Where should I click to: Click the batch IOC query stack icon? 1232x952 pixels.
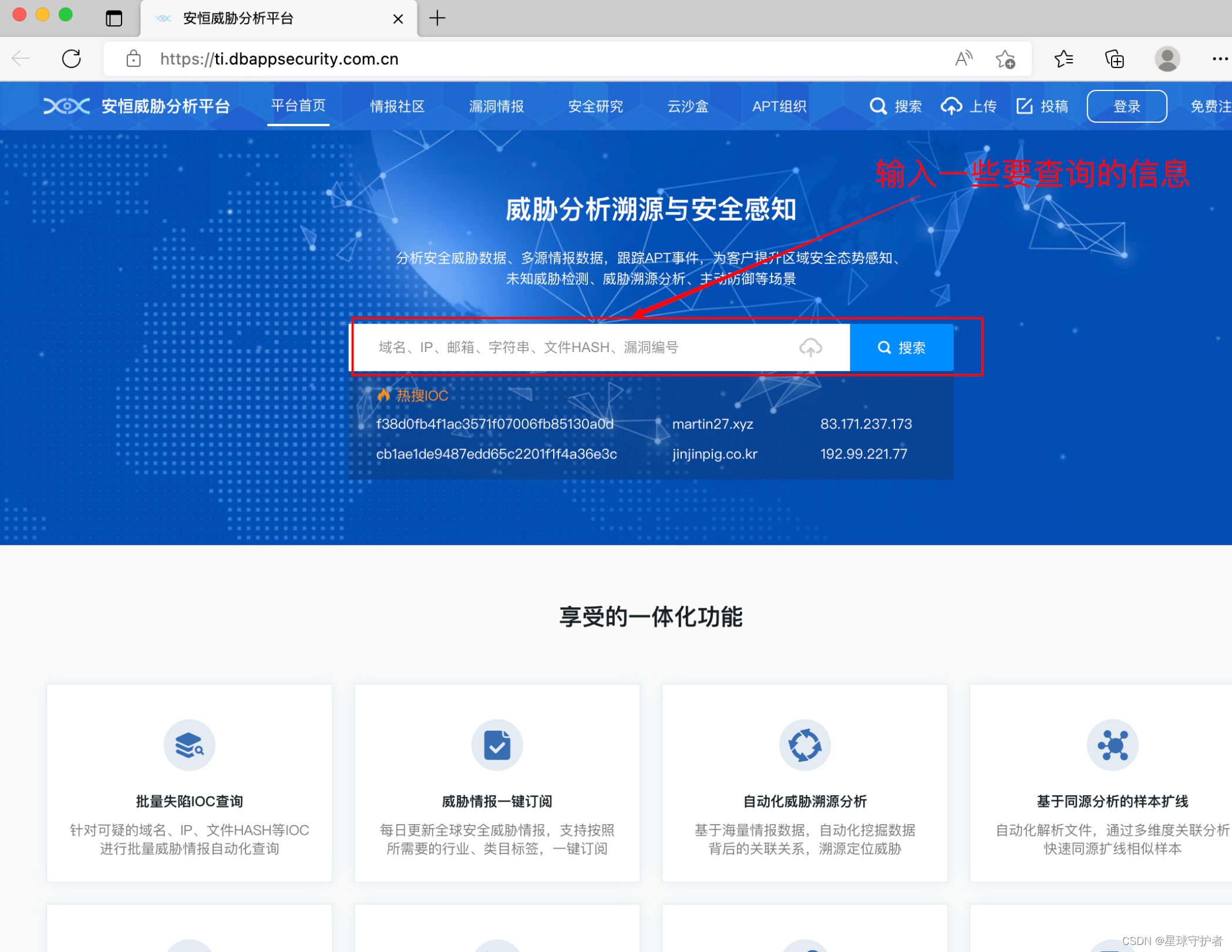pos(189,745)
